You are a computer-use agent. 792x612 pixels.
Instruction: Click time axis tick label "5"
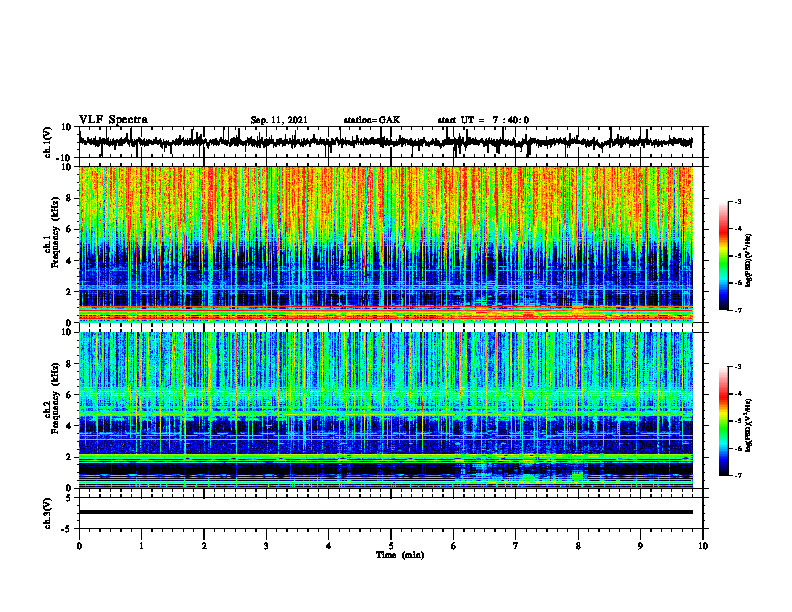pos(391,546)
